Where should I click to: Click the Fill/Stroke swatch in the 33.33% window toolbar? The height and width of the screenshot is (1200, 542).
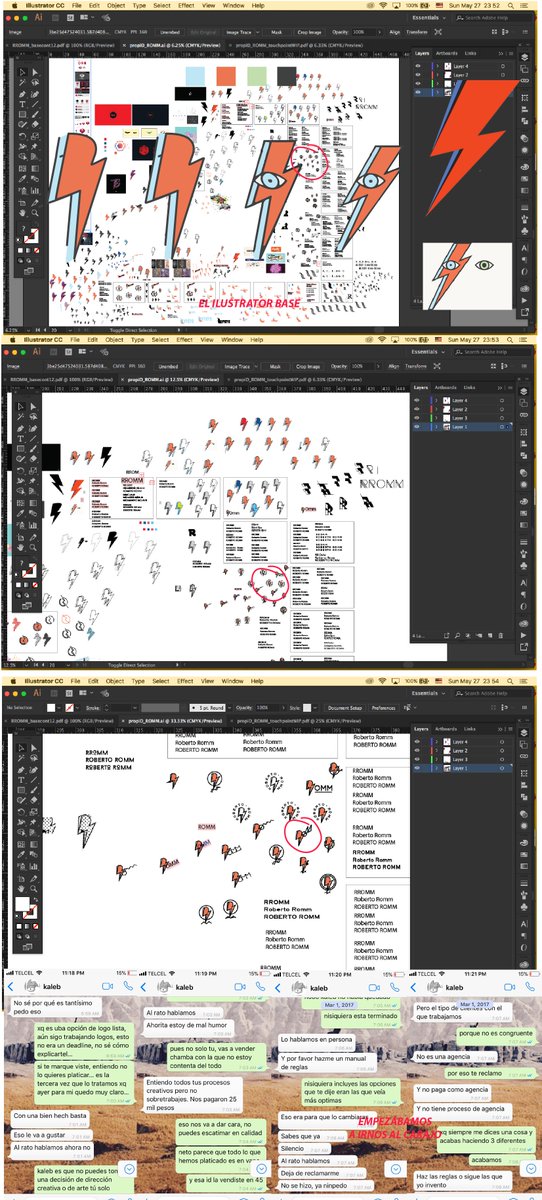(27, 907)
